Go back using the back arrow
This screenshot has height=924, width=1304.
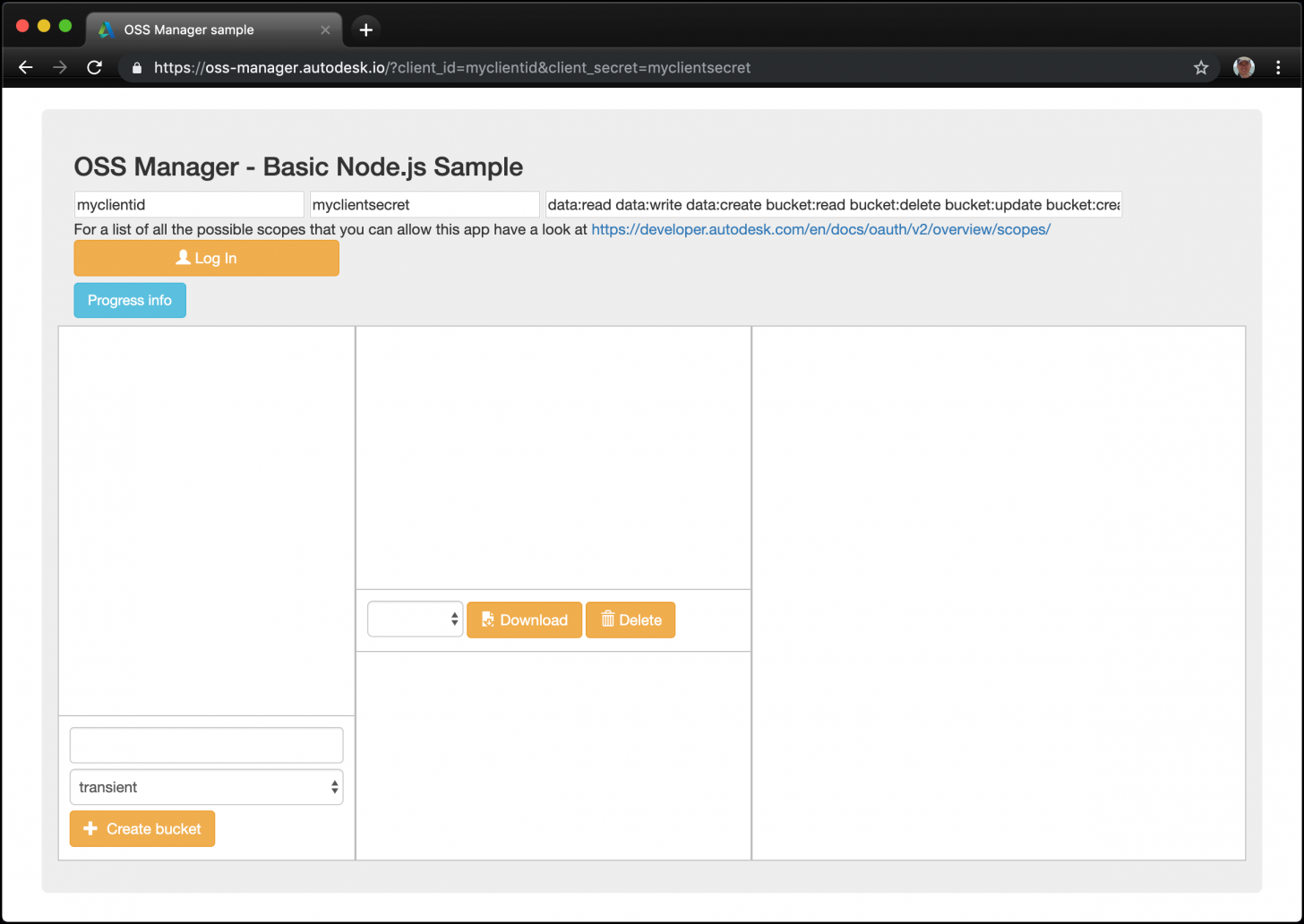click(25, 67)
